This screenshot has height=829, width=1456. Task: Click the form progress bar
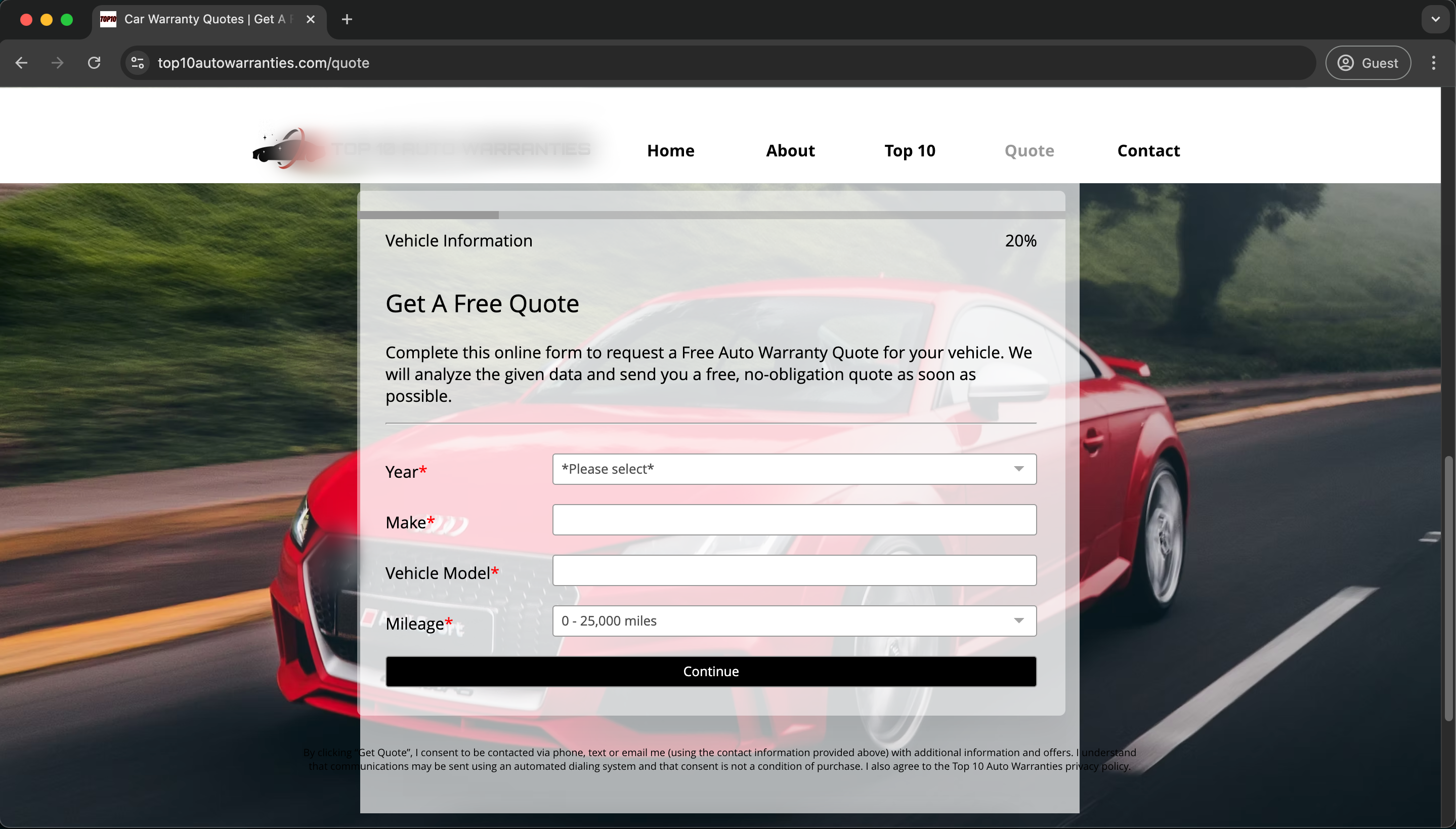click(x=712, y=215)
